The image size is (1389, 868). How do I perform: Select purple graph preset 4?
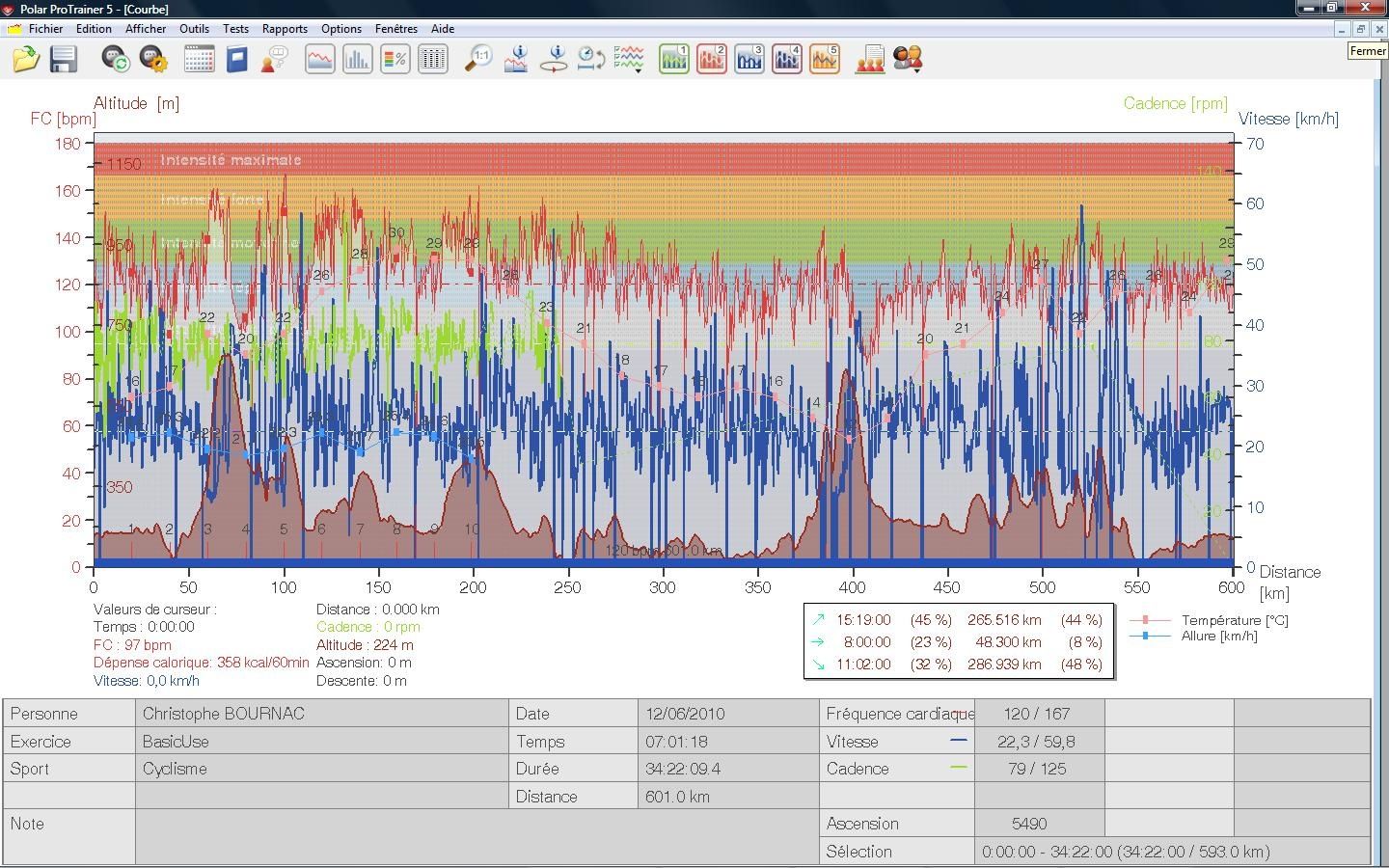(x=786, y=59)
